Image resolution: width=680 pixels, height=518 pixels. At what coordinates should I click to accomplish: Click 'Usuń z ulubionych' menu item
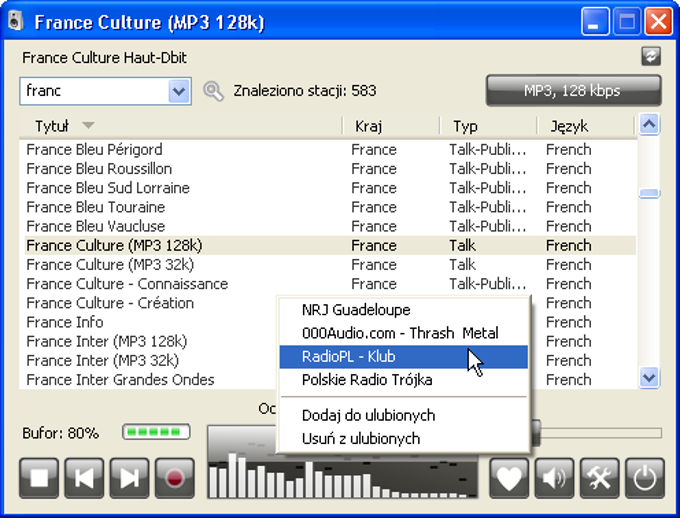(x=404, y=439)
